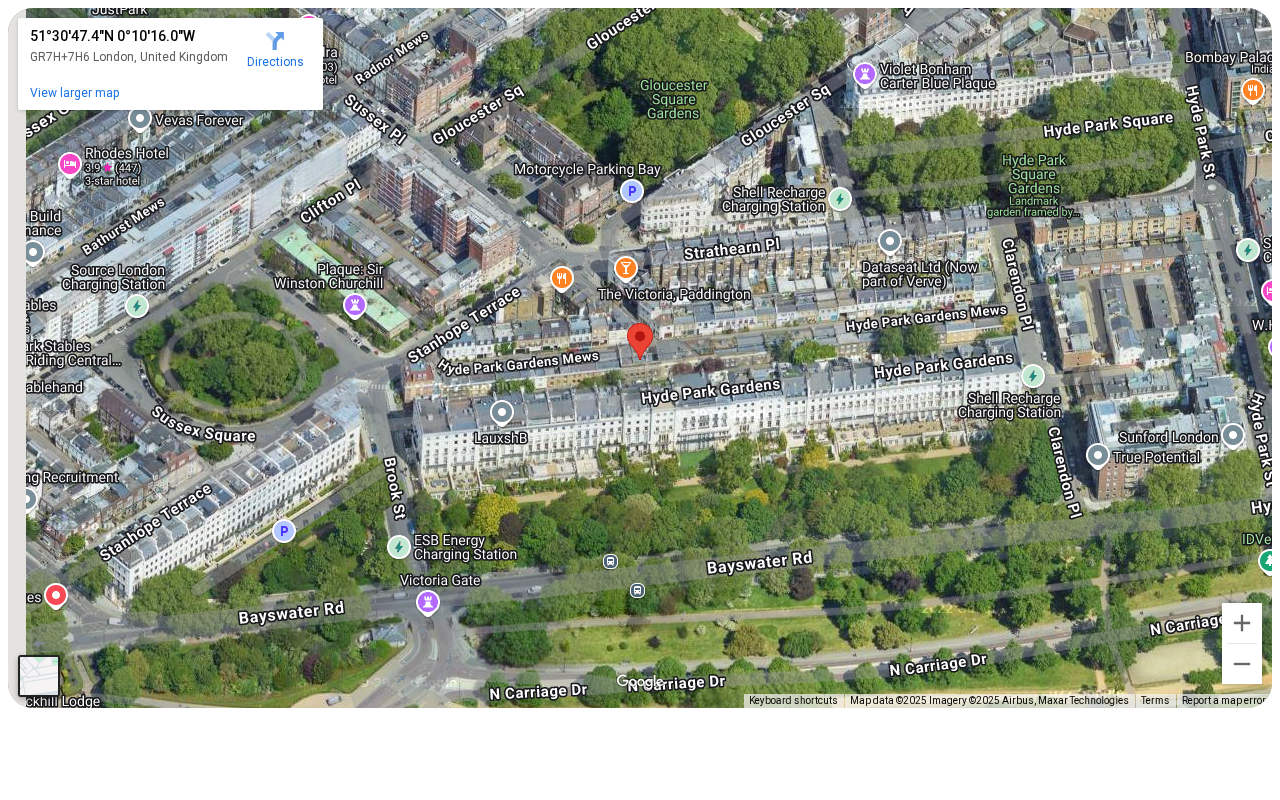1280x800 pixels.
Task: Open the Violet Bonham Carter Blue Plaque marker
Action: (x=865, y=73)
